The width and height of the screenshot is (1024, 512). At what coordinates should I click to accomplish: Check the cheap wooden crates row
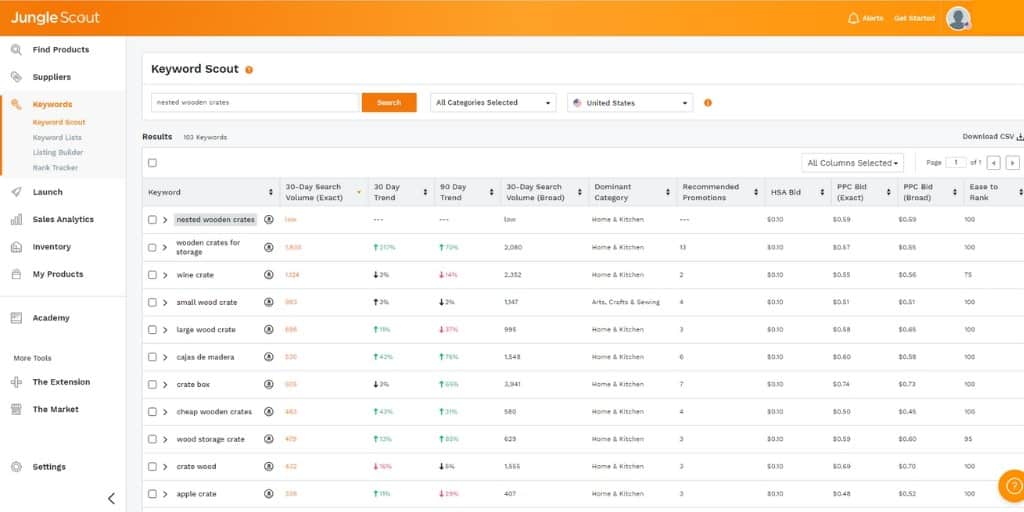(152, 412)
